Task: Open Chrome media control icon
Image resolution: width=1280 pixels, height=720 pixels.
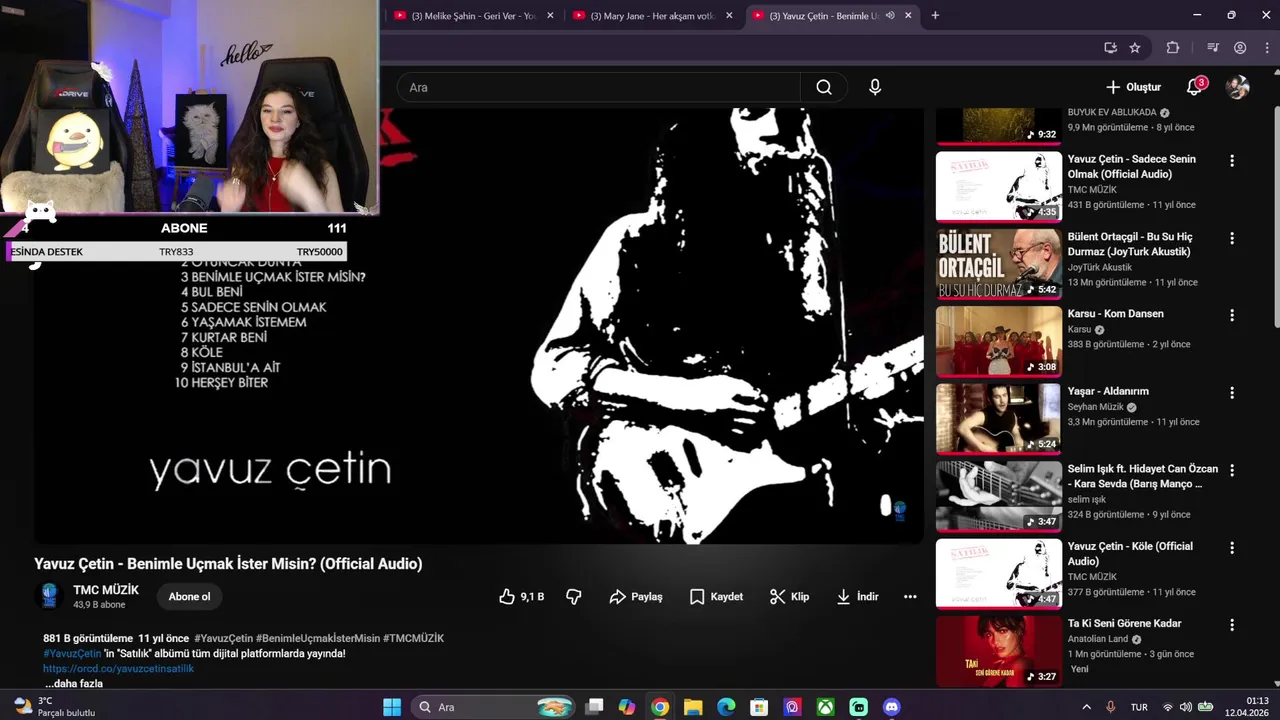Action: coord(1213,48)
